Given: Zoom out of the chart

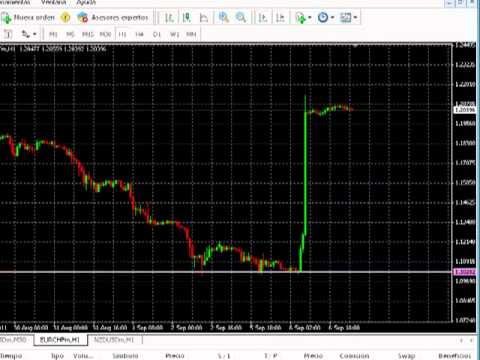Looking at the screenshot, I should pyautogui.click(x=241, y=17).
